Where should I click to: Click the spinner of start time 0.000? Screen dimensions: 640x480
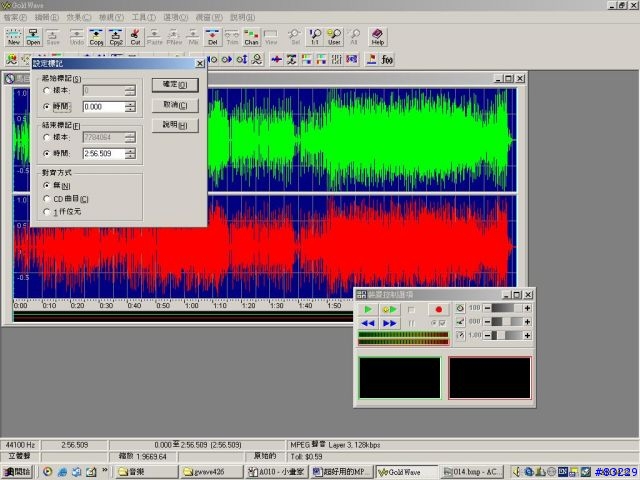pos(130,107)
